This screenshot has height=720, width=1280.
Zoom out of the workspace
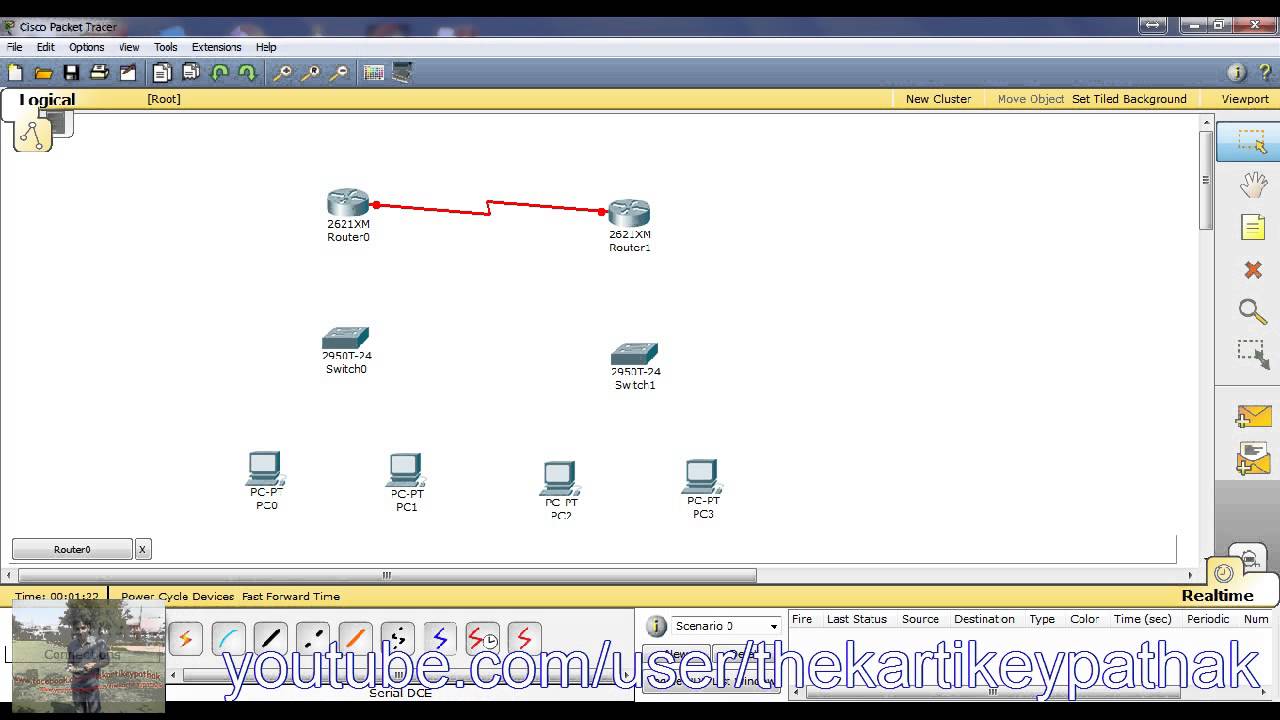pyautogui.click(x=339, y=73)
